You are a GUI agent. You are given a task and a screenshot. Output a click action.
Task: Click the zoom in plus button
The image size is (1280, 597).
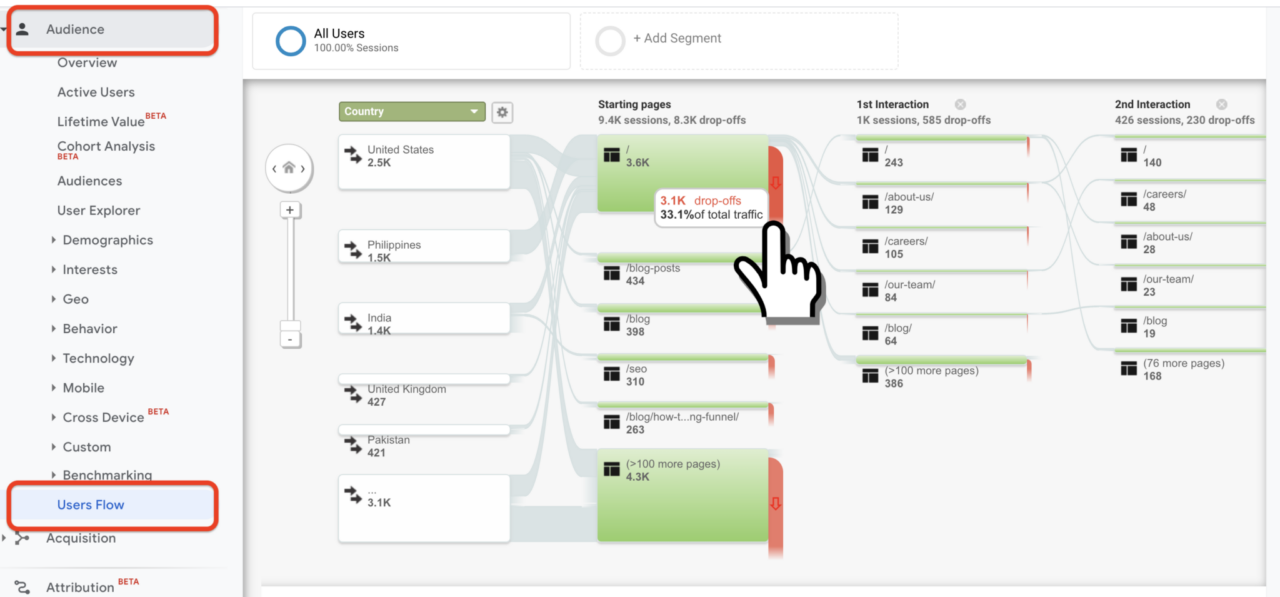(x=290, y=210)
